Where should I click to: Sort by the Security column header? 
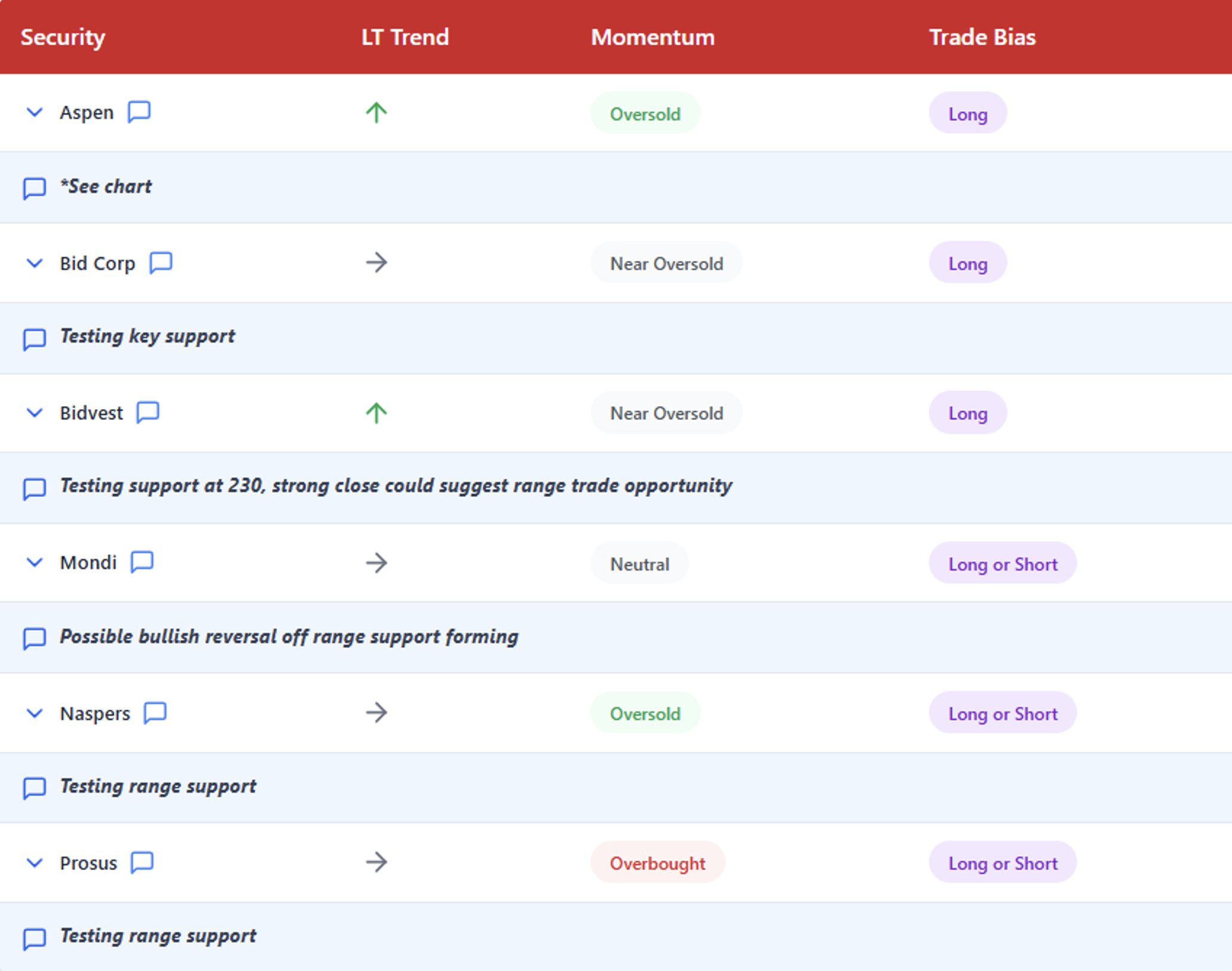point(63,37)
